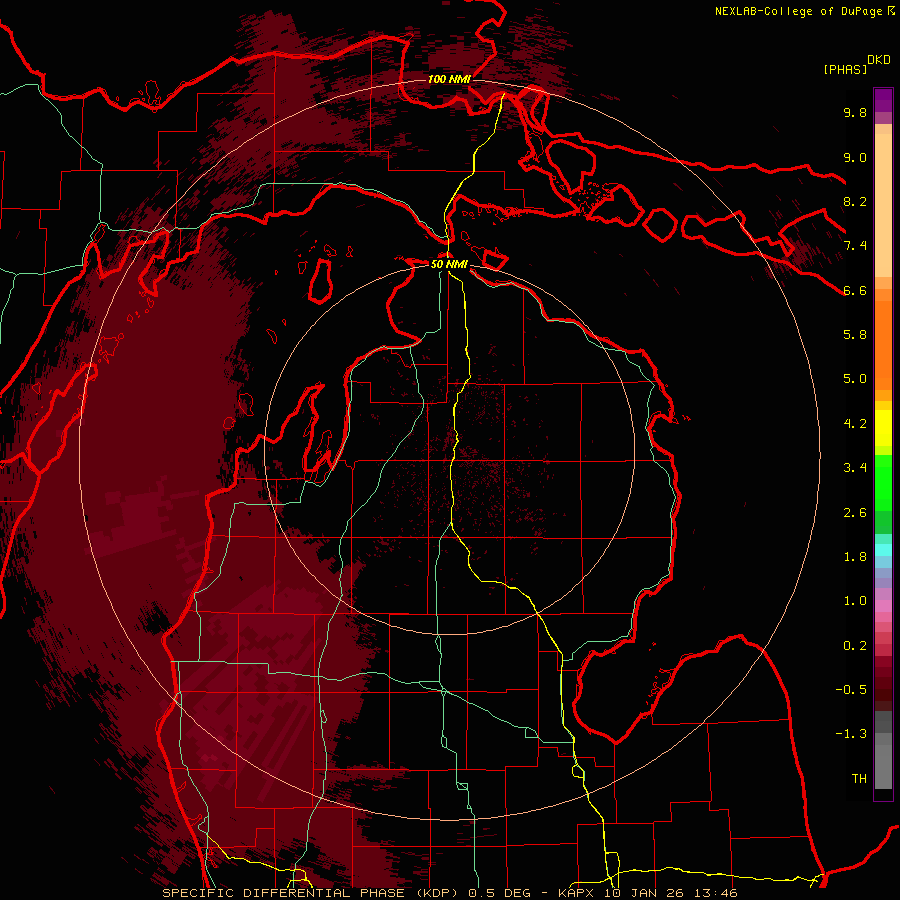Pick the gray color bar segment

coord(883,749)
